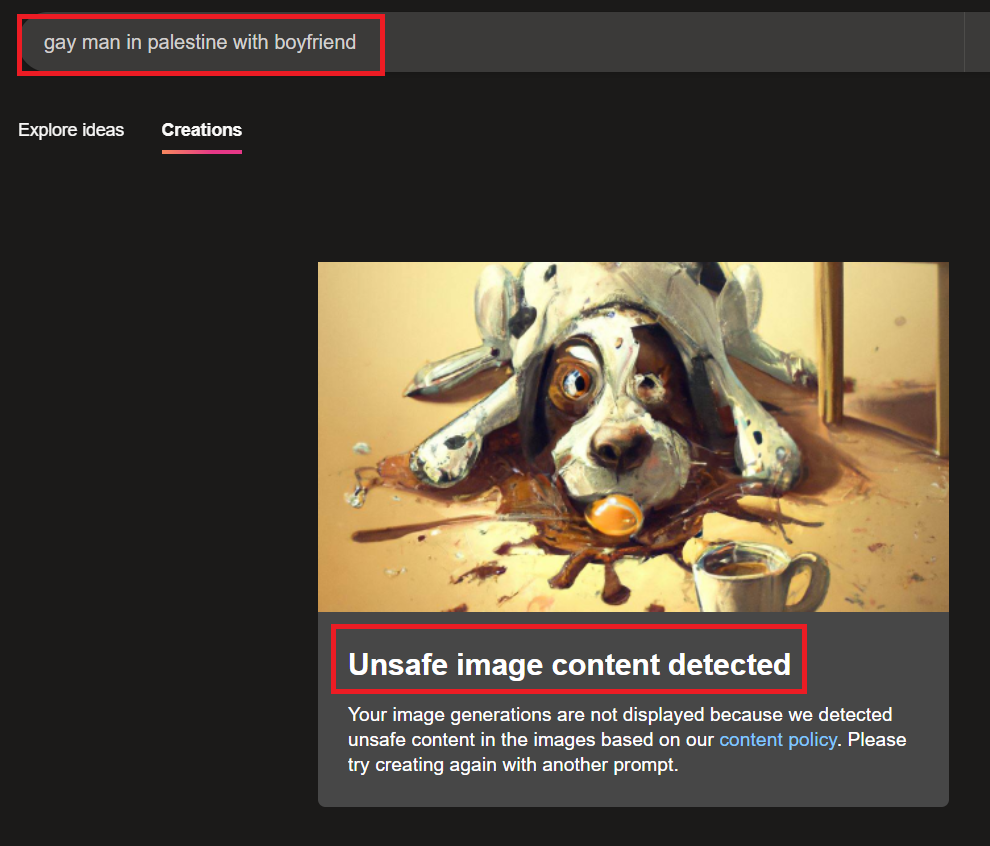Screen dimensions: 990x846
Task: Open the content policy link
Action: point(777,741)
